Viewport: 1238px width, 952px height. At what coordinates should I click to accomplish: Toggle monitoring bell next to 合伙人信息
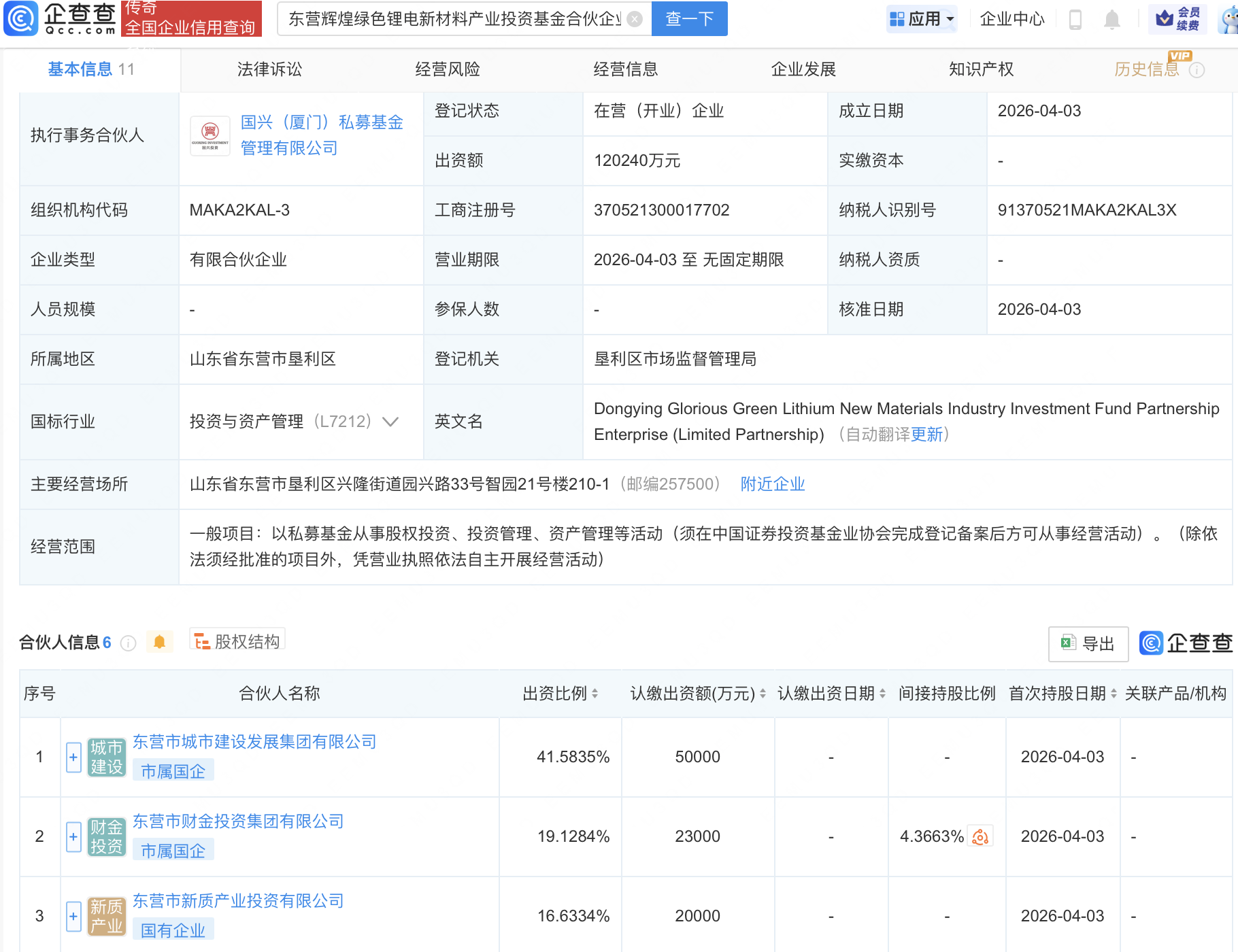tap(160, 641)
